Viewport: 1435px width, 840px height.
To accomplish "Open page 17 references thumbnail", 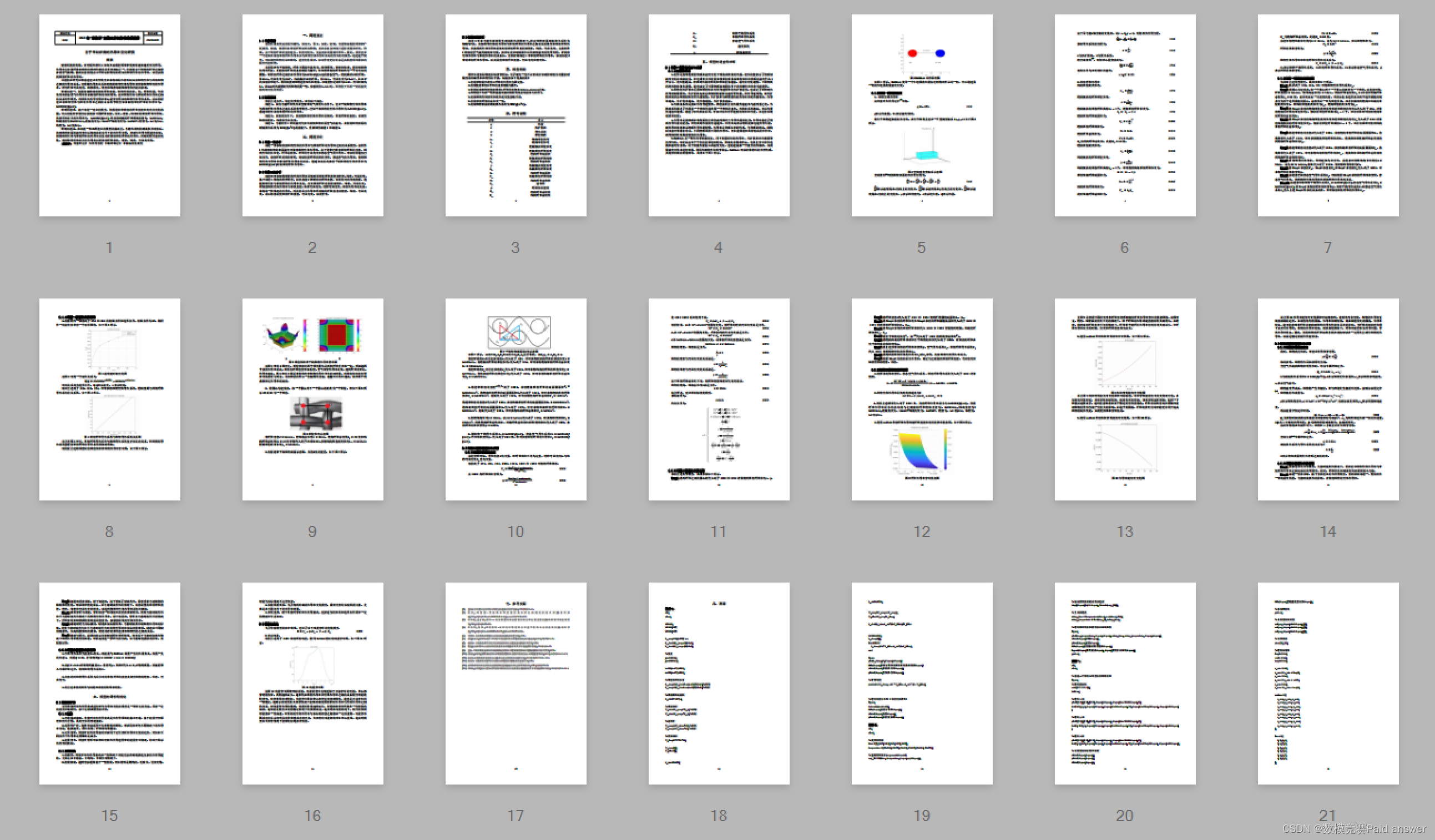I will point(516,684).
